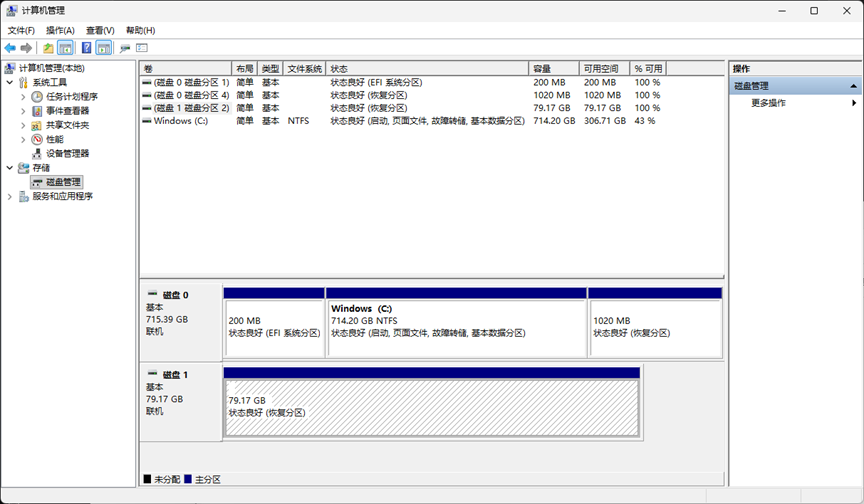Sort by the 可用空间 column header
Image resolution: width=864 pixels, height=504 pixels.
tap(604, 69)
